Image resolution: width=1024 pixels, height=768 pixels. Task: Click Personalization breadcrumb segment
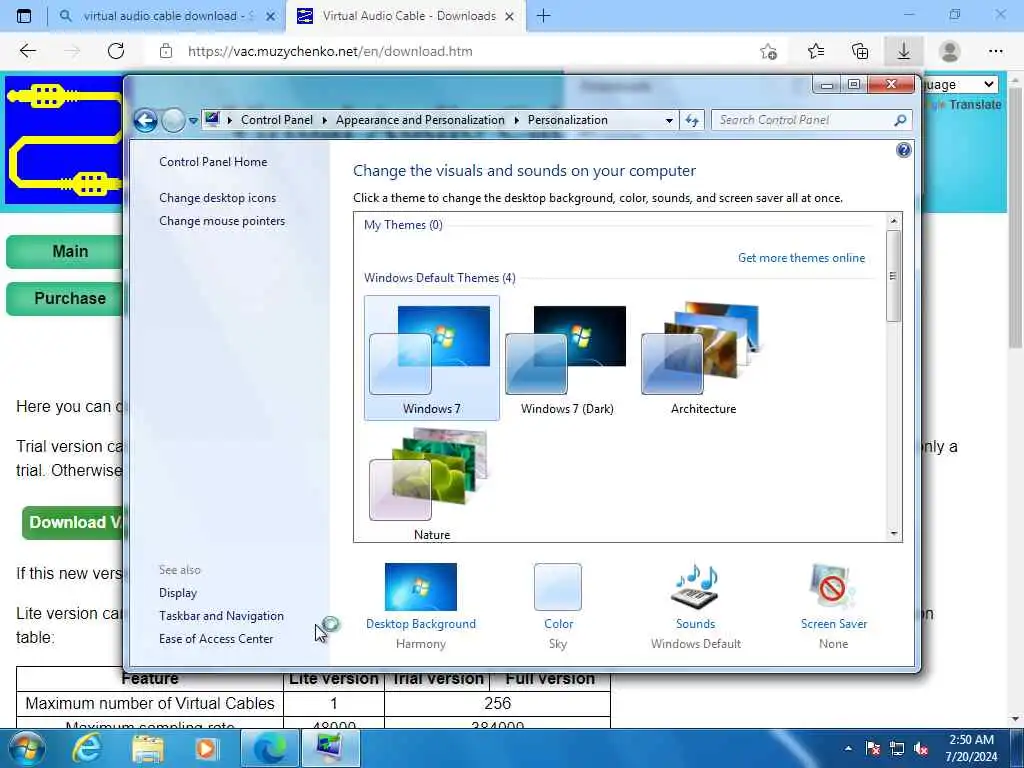[568, 120]
